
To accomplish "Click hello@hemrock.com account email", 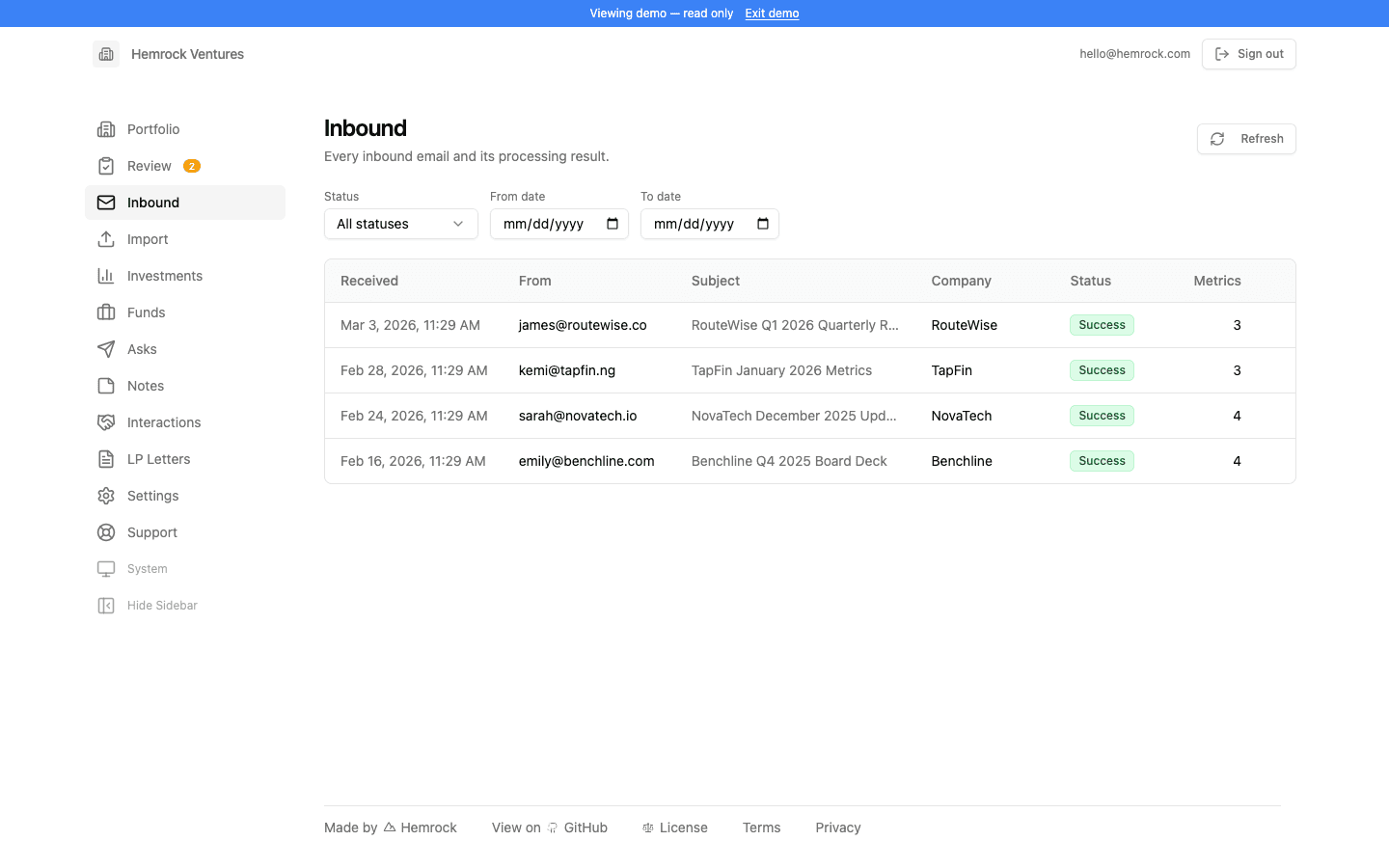I will pyautogui.click(x=1135, y=54).
